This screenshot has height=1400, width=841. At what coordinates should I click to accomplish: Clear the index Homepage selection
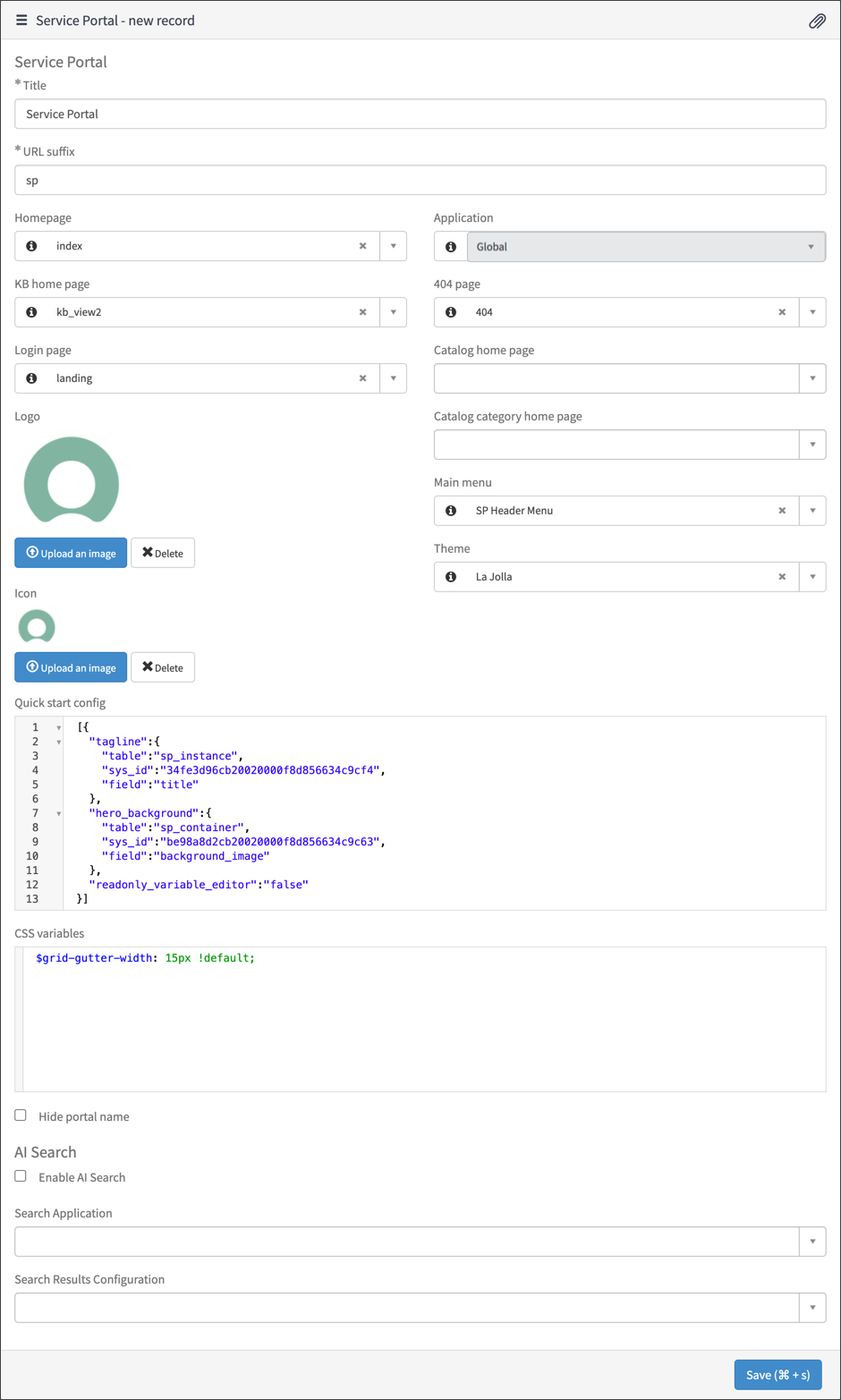tap(362, 245)
